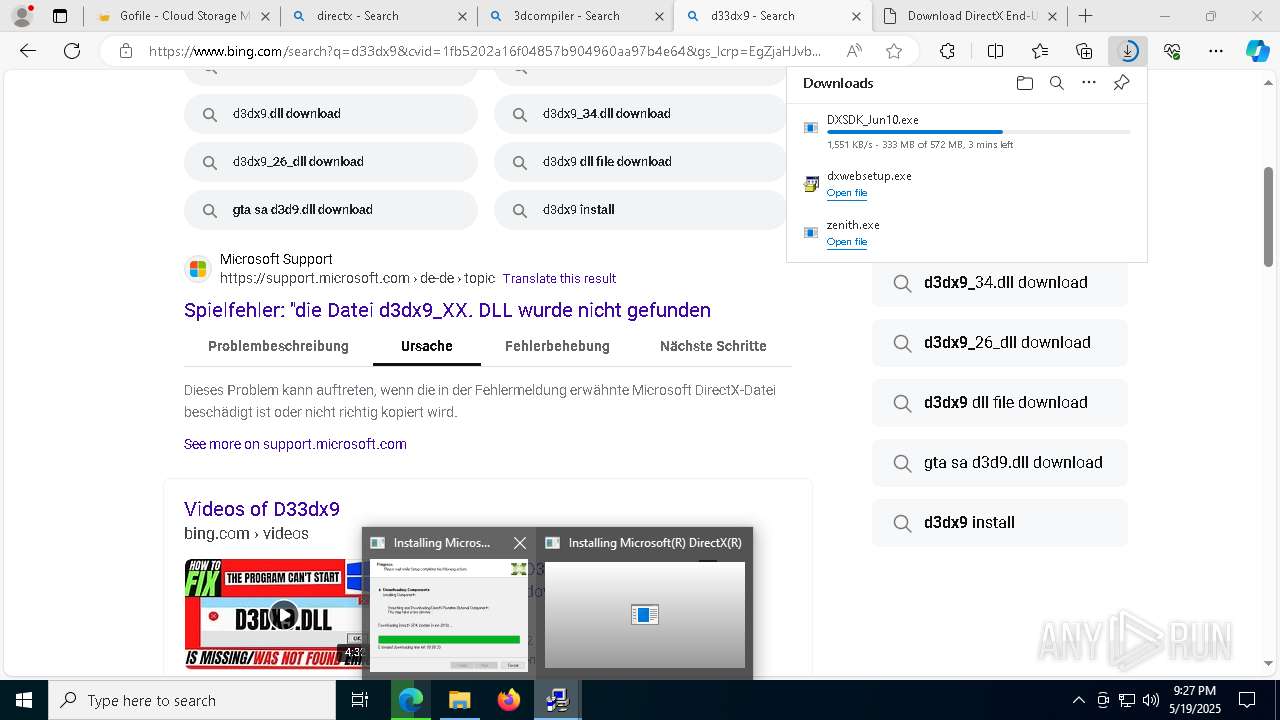Open a new tab with plus button
Screen dimensions: 1280x720
[1086, 16]
